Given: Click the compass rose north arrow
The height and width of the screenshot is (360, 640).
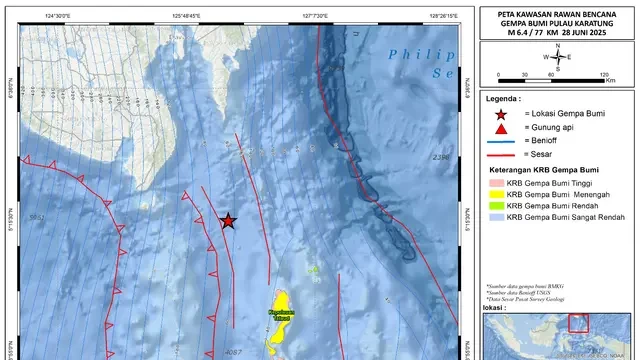Looking at the screenshot, I should coord(558,57).
